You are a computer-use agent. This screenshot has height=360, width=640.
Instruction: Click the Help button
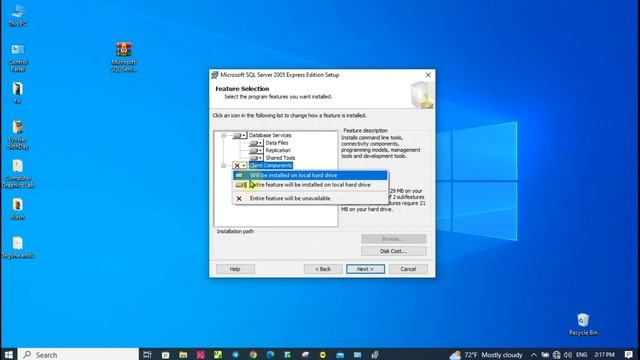[x=235, y=269]
